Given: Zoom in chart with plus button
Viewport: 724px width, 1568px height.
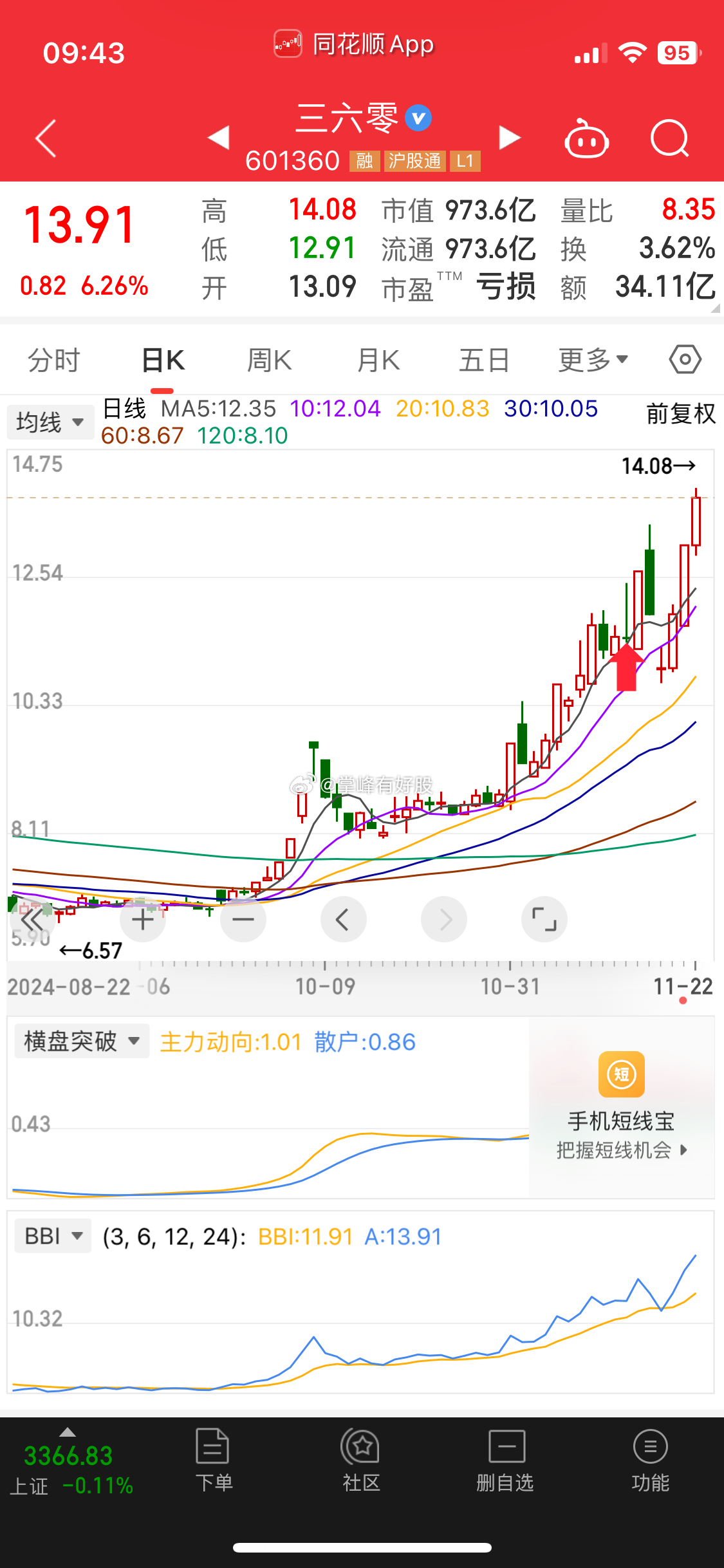Looking at the screenshot, I should (x=143, y=919).
